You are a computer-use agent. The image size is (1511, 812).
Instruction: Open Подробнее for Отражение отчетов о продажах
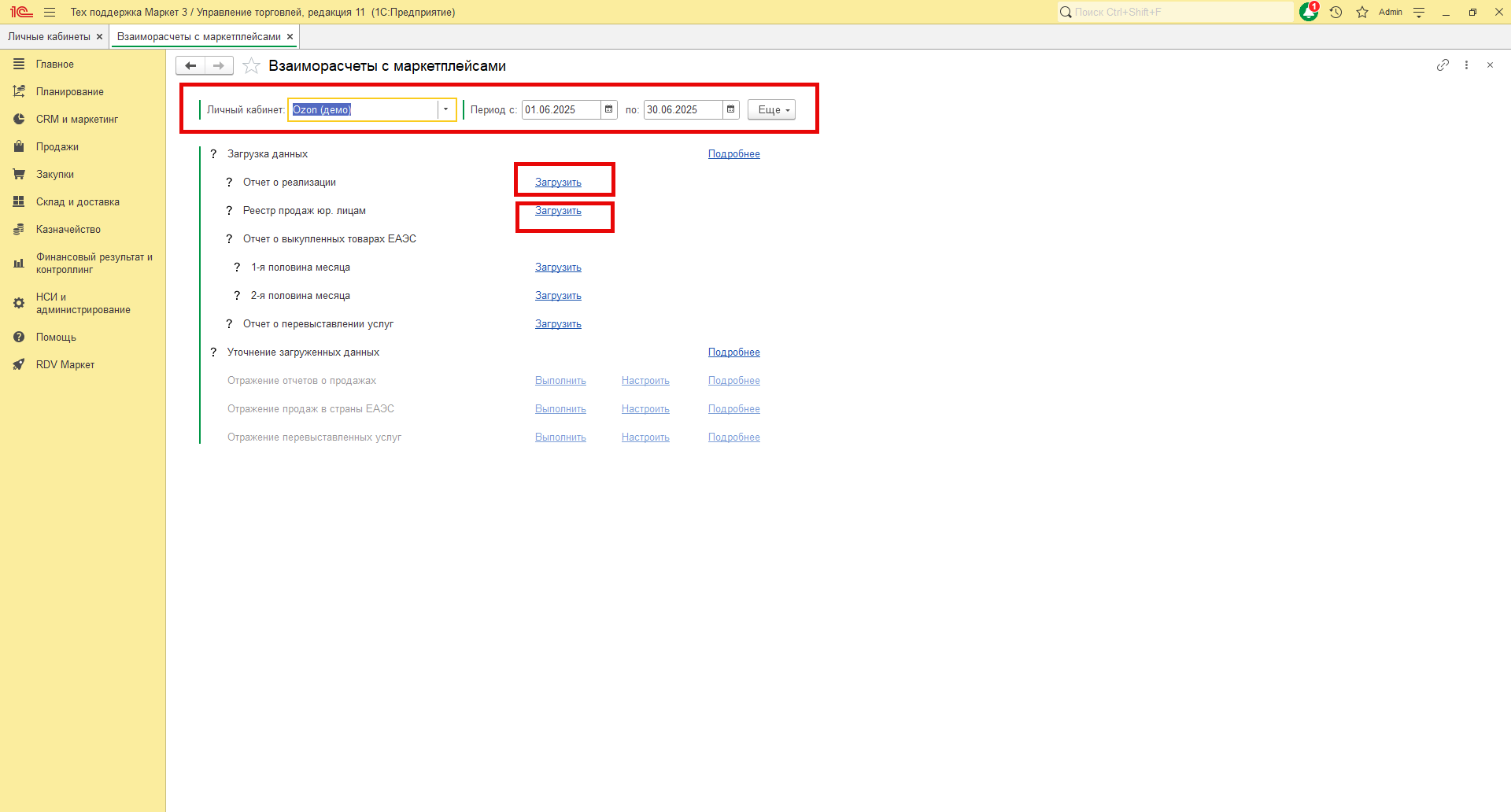click(734, 381)
